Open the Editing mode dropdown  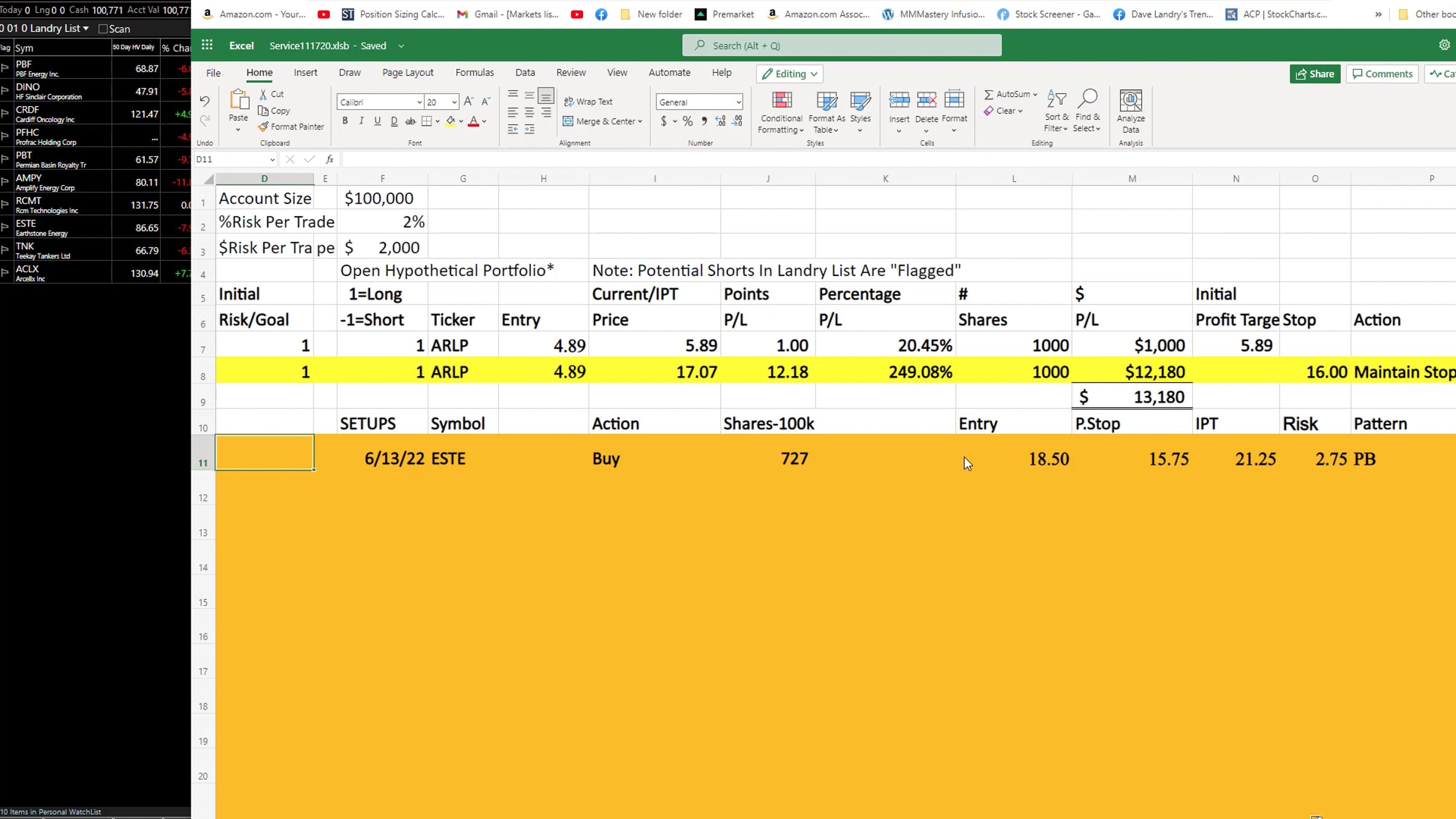click(789, 73)
